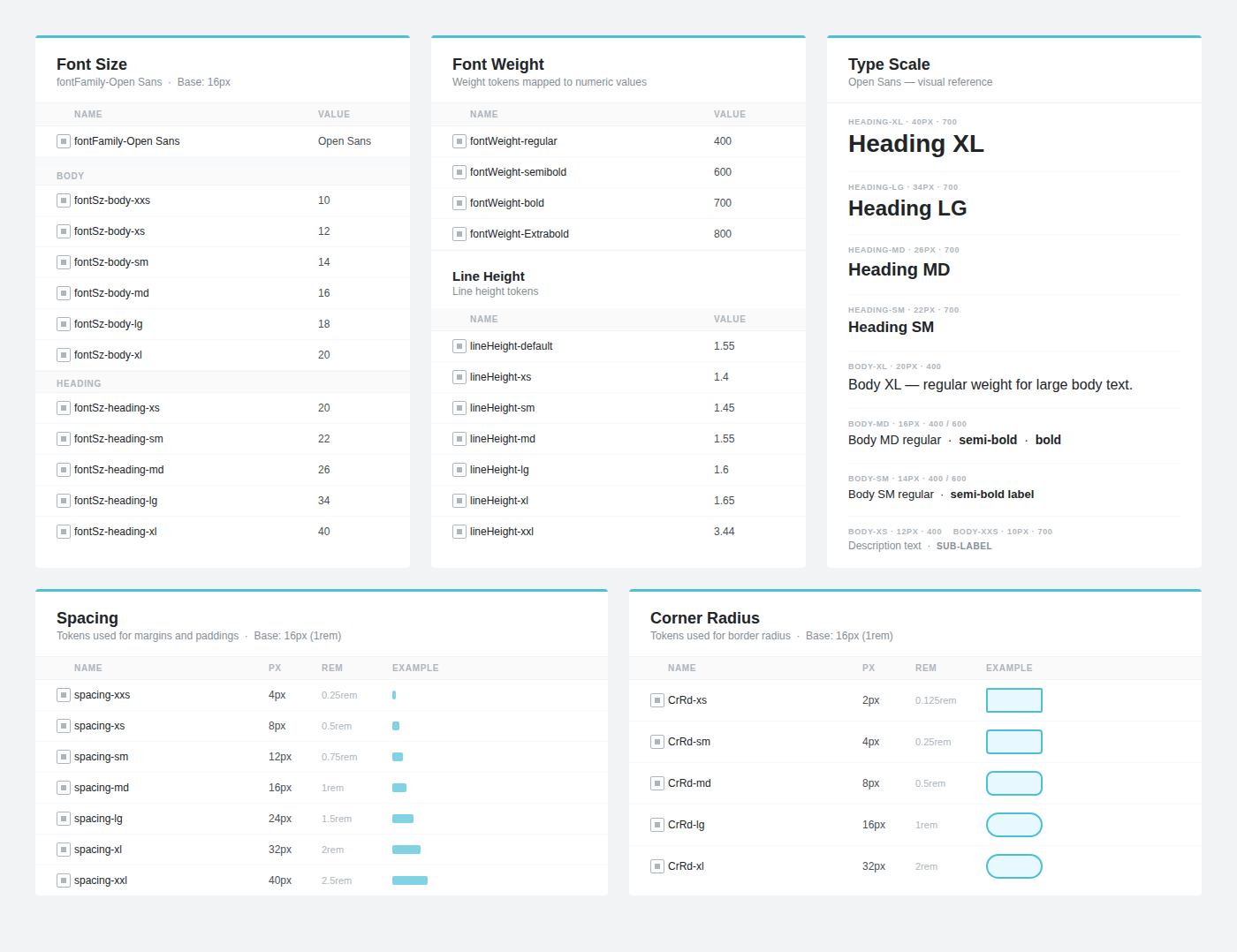Click the CrRd-lg rounded example swatch
This screenshot has width=1237, height=952.
point(1014,825)
